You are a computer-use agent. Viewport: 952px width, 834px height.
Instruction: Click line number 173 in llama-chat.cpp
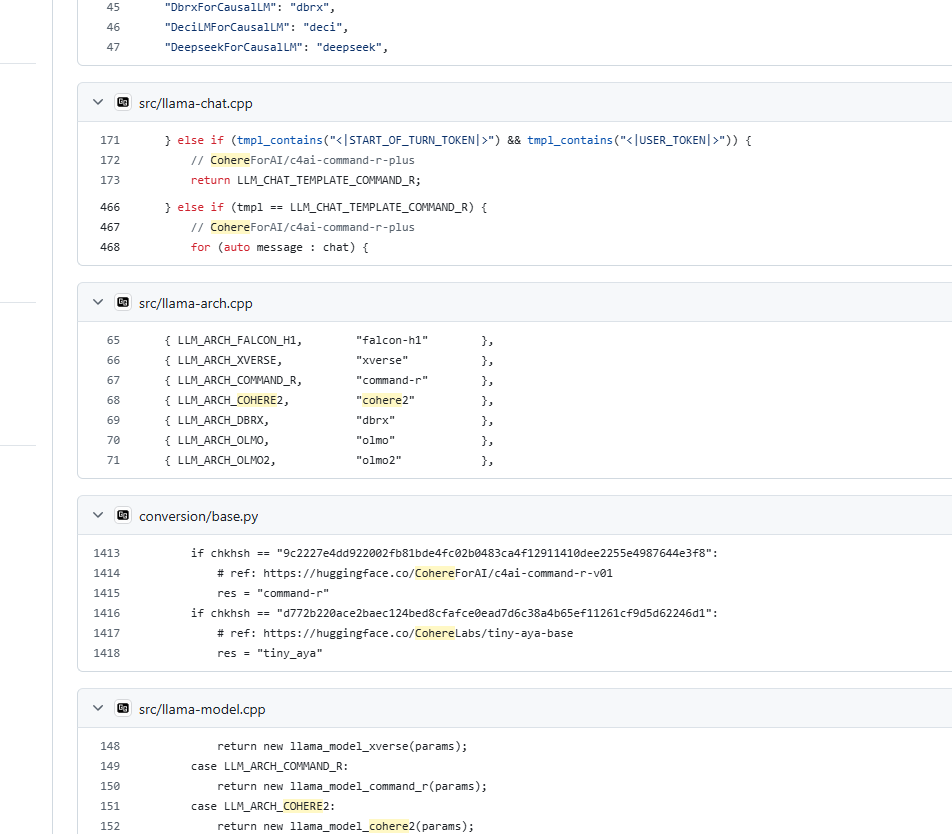click(x=110, y=180)
